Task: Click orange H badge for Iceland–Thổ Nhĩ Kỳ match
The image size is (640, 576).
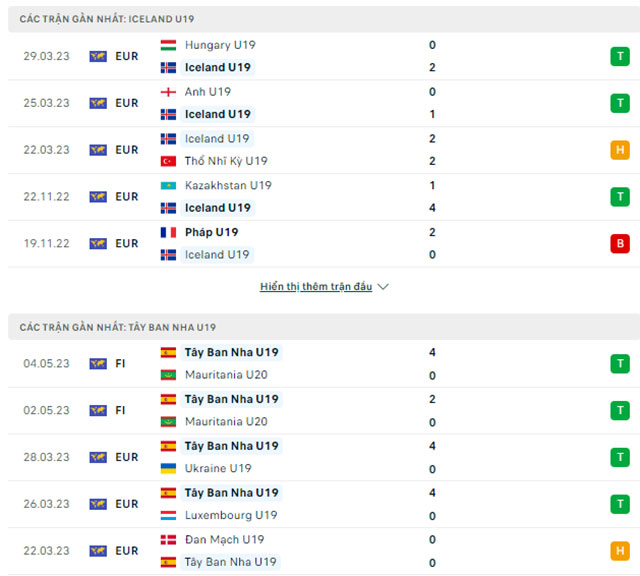Action: click(x=620, y=150)
